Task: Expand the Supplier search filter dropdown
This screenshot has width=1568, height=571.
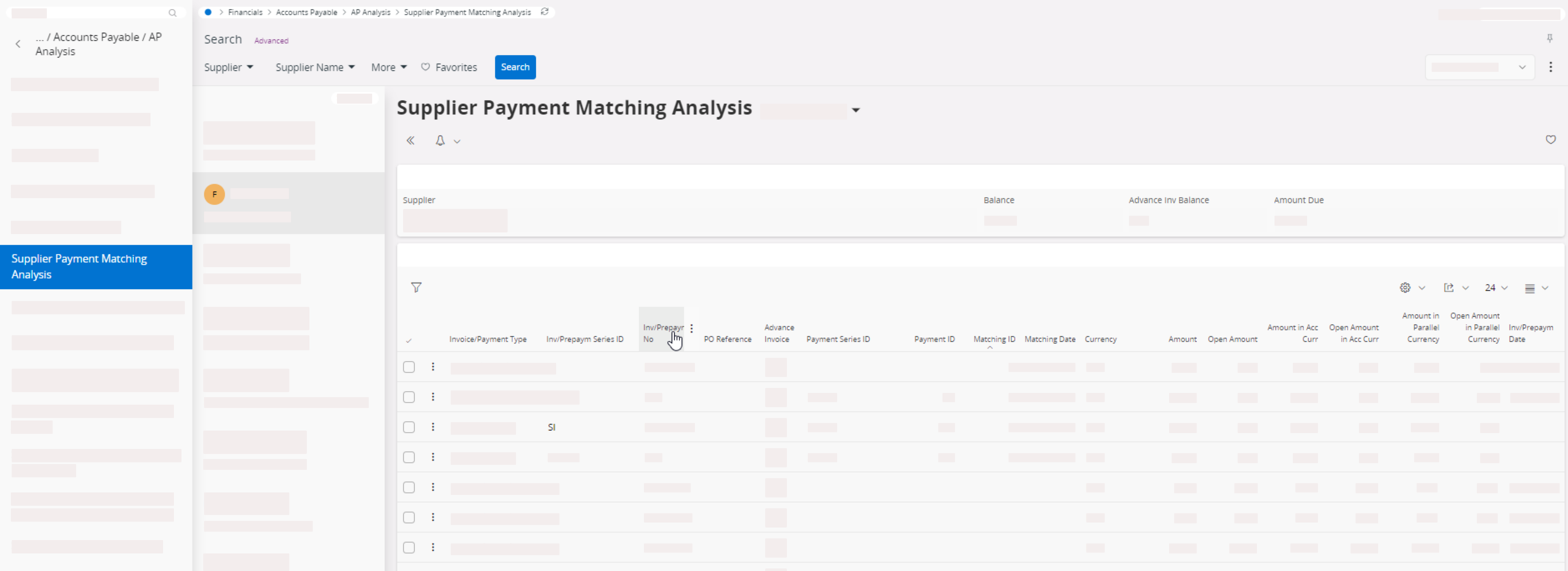Action: tap(228, 67)
